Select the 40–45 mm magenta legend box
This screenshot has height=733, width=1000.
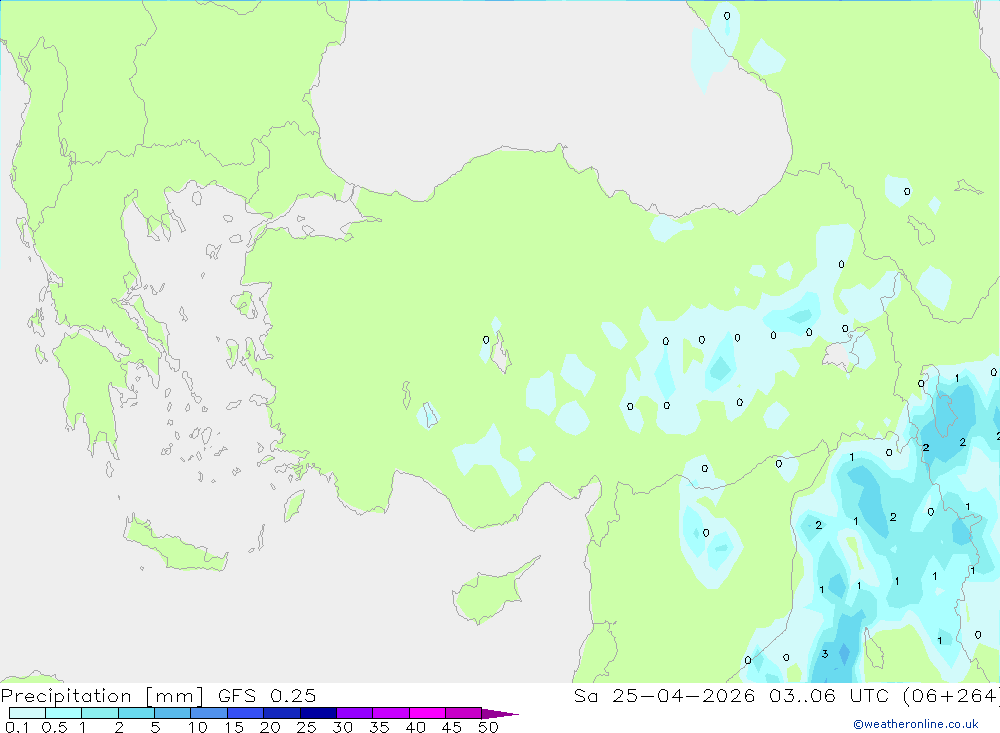click(427, 713)
